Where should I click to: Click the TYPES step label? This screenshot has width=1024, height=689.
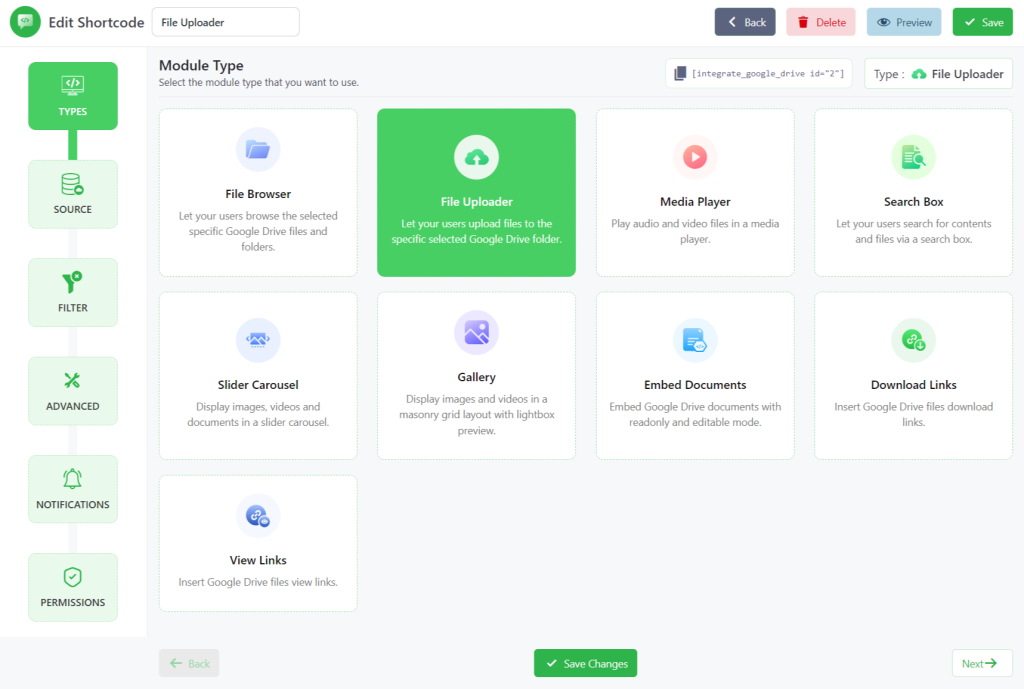(72, 112)
